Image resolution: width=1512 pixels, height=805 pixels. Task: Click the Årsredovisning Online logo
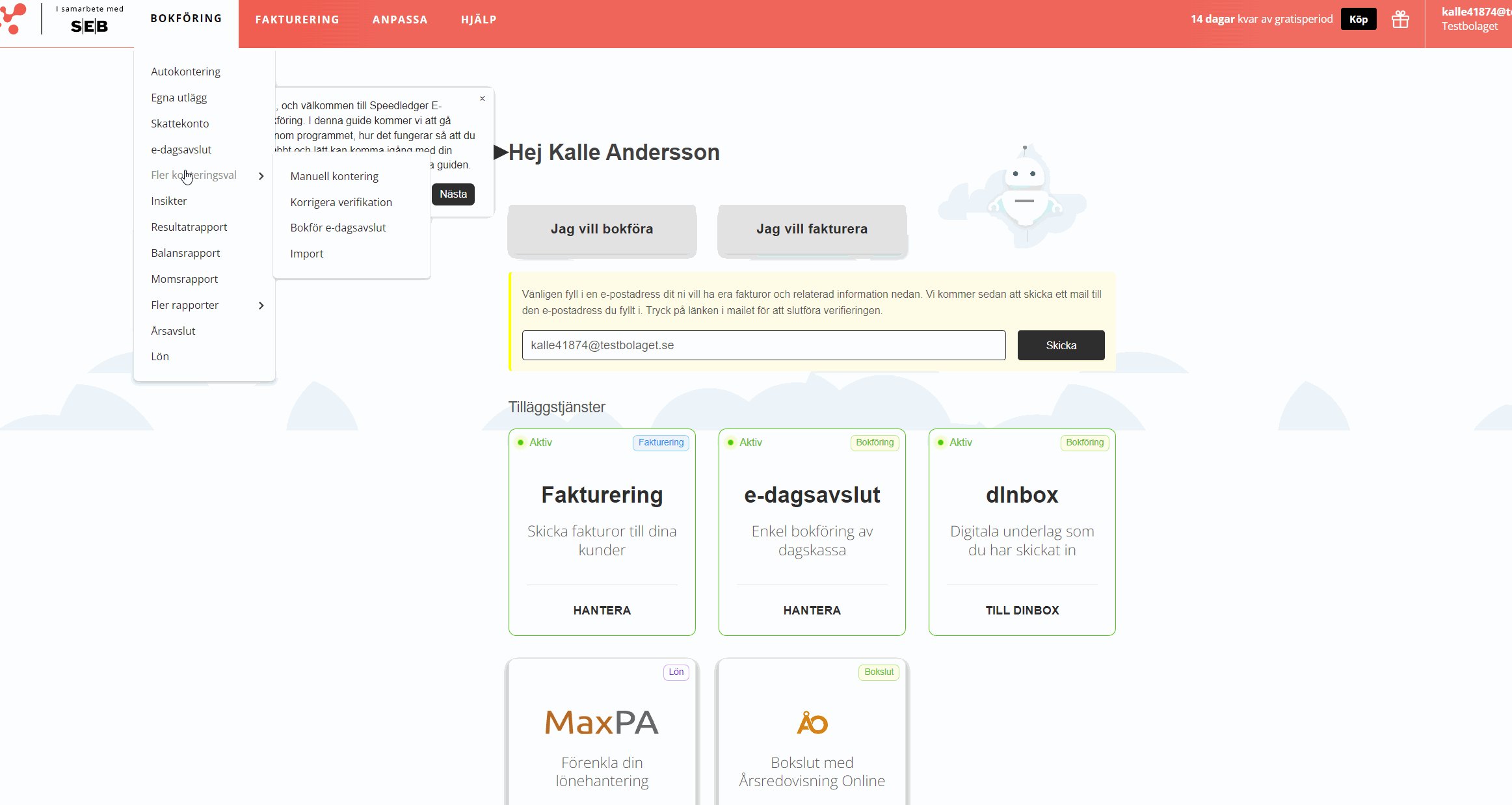tap(812, 722)
